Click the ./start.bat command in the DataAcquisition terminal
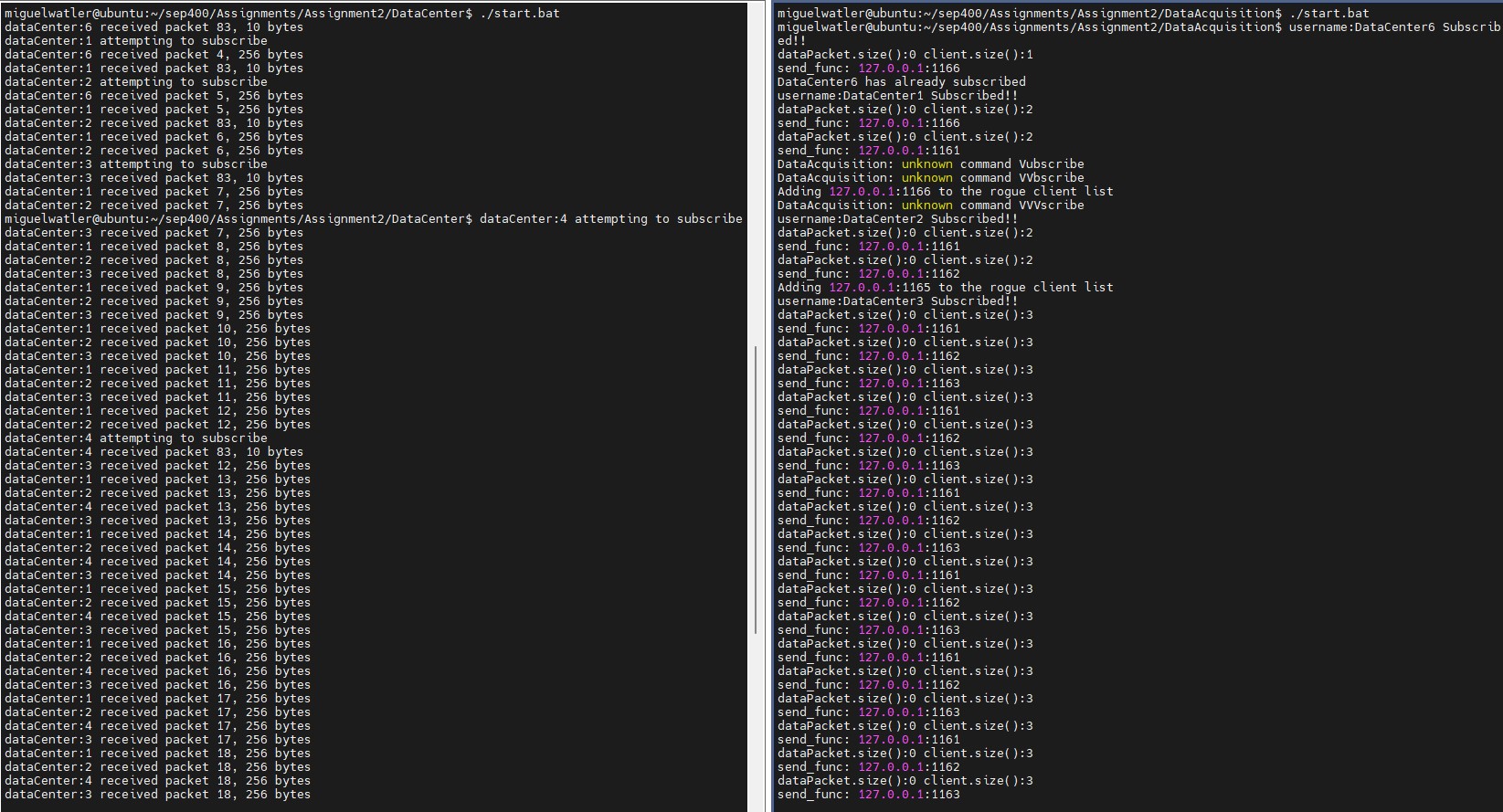The image size is (1503, 812). pos(1329,14)
